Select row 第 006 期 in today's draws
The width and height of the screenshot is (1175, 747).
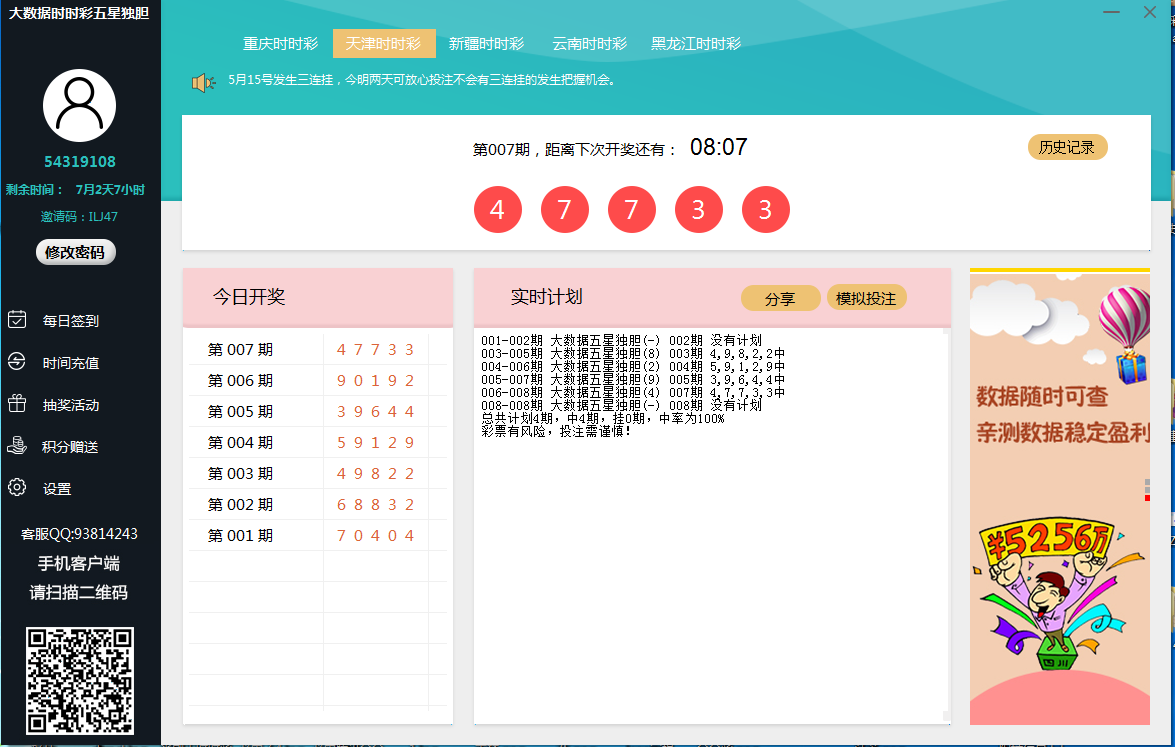coord(318,381)
